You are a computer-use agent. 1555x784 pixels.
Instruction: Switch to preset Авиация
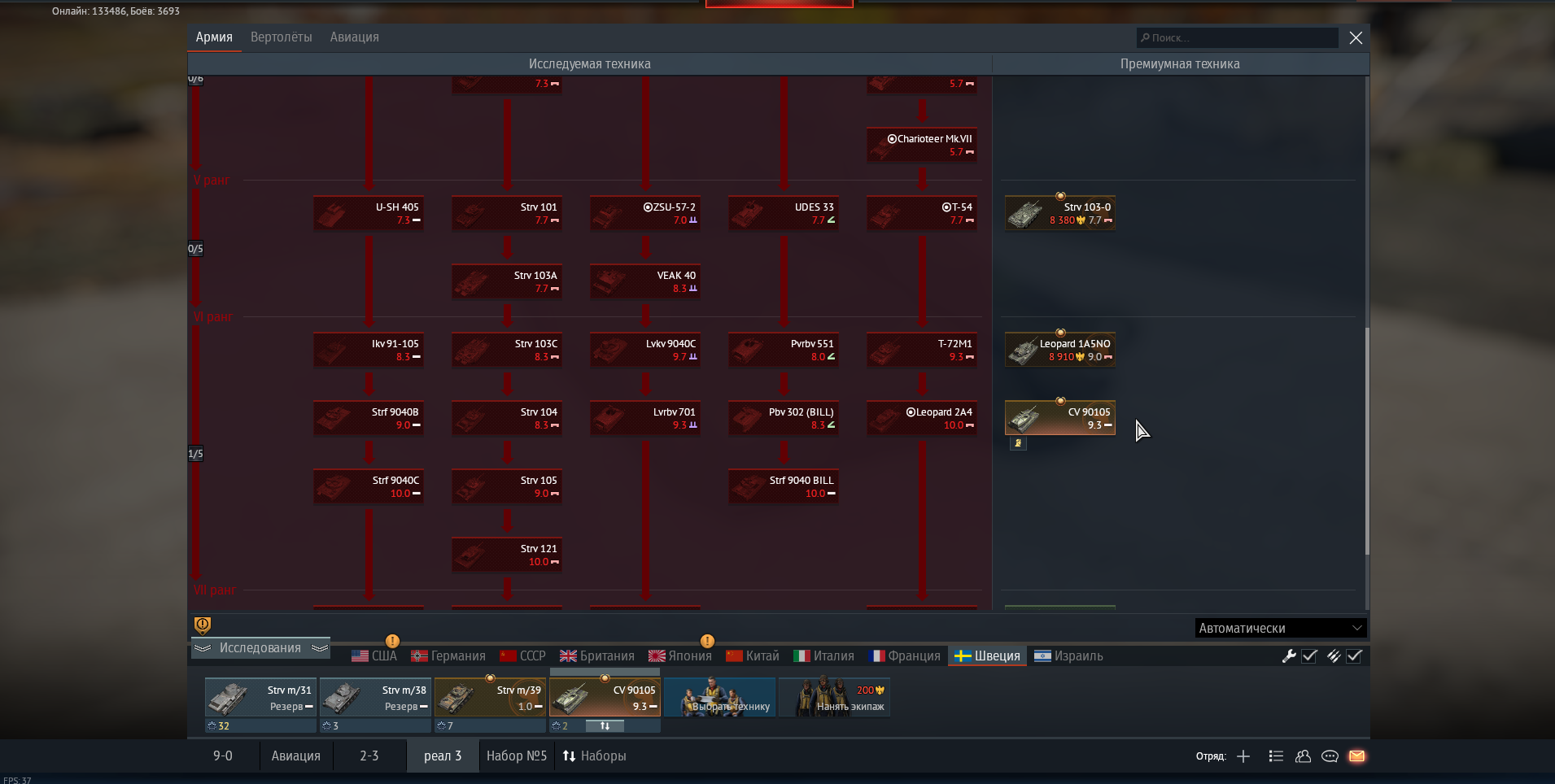(x=296, y=756)
